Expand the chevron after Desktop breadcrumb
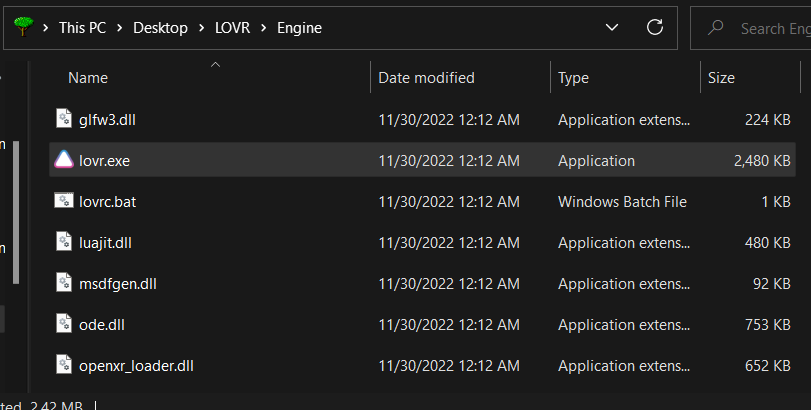Viewport: 811px width, 410px height. 202,28
